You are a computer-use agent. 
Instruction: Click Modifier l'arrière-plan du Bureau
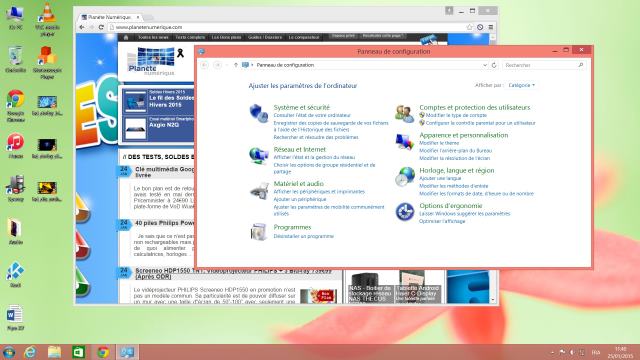click(456, 151)
